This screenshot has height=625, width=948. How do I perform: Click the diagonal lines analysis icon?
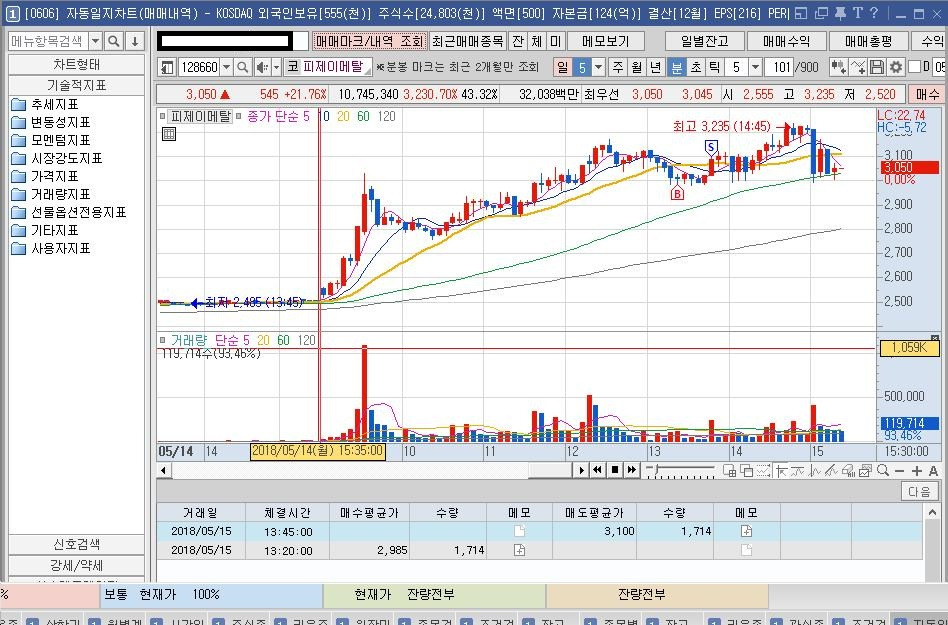832,470
